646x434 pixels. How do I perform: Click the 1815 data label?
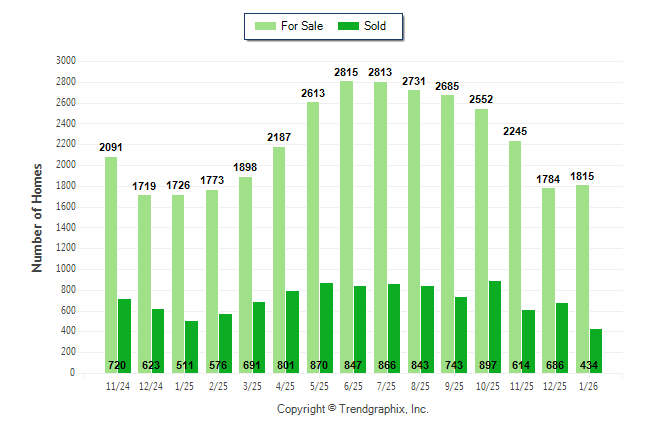click(x=582, y=177)
